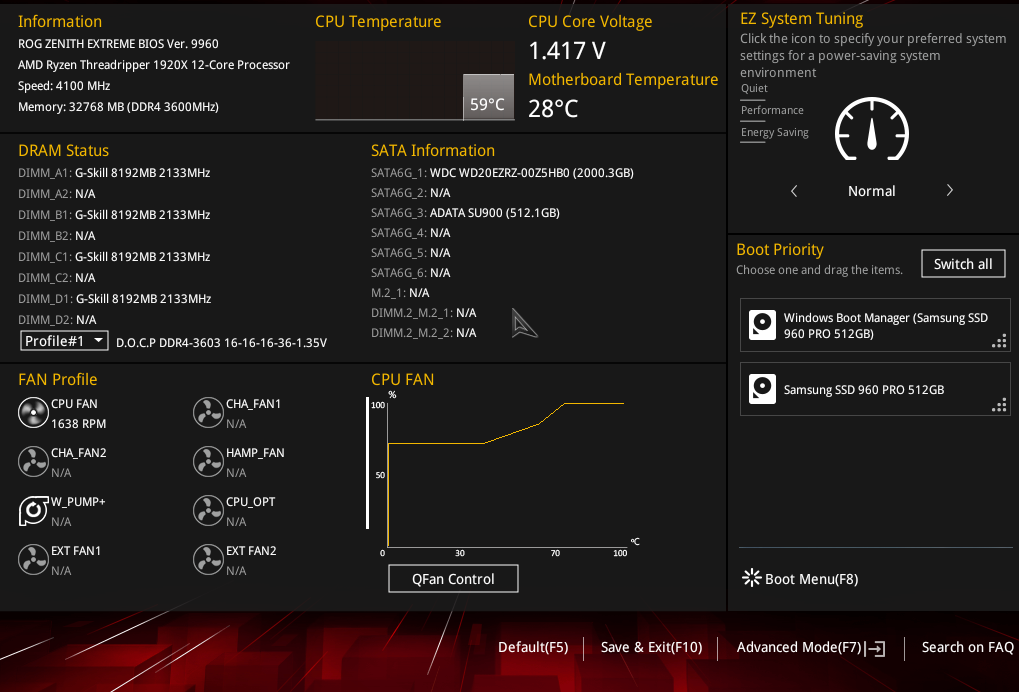Viewport: 1019px width, 693px height.
Task: Click D.O.C.P DDR4-3603 timing text
Action: [222, 343]
